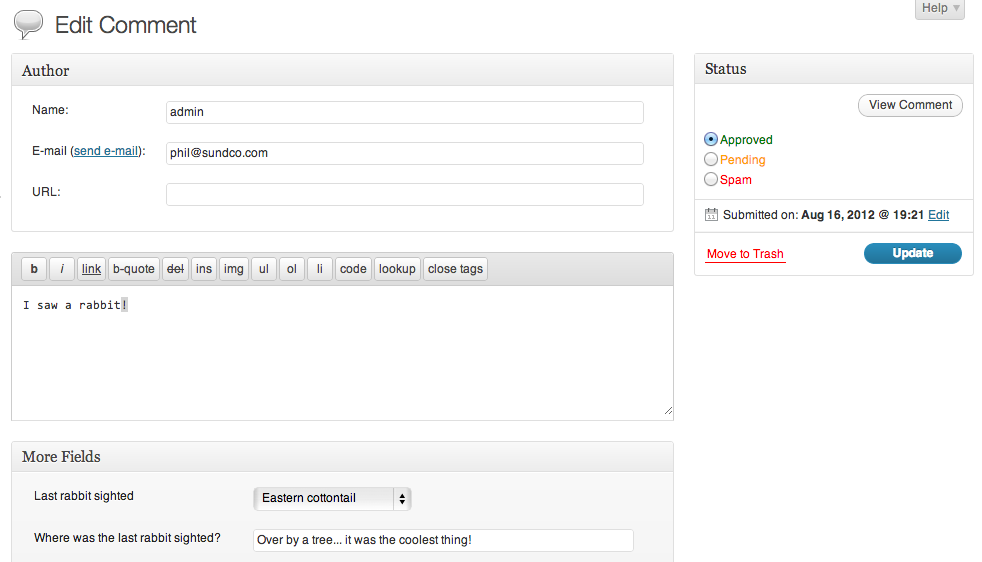Viewport: 982px width, 562px height.
Task: Mark the comment as Pending
Action: click(x=711, y=160)
